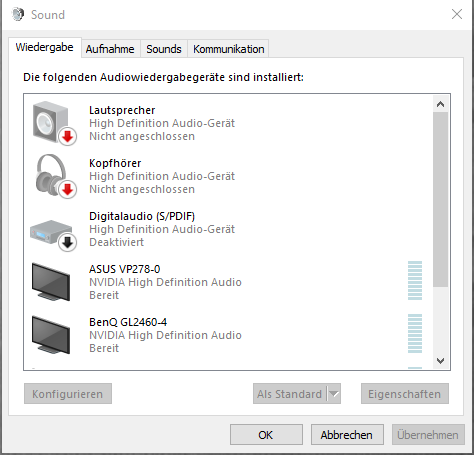Screen dimensions: 474x455
Task: Select the ASUS VP278-0 monitor icon
Action: (x=51, y=282)
